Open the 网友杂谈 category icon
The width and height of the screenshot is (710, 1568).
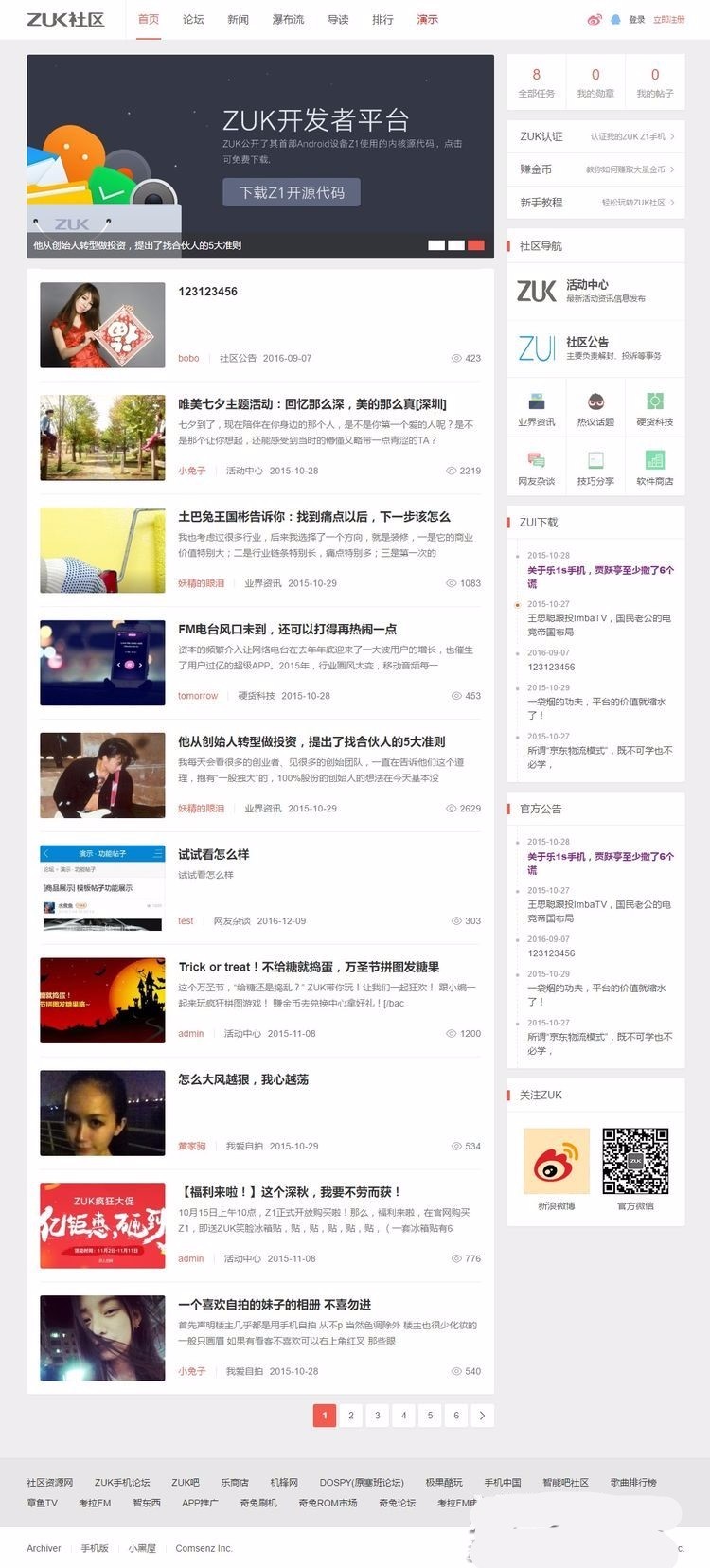(537, 460)
